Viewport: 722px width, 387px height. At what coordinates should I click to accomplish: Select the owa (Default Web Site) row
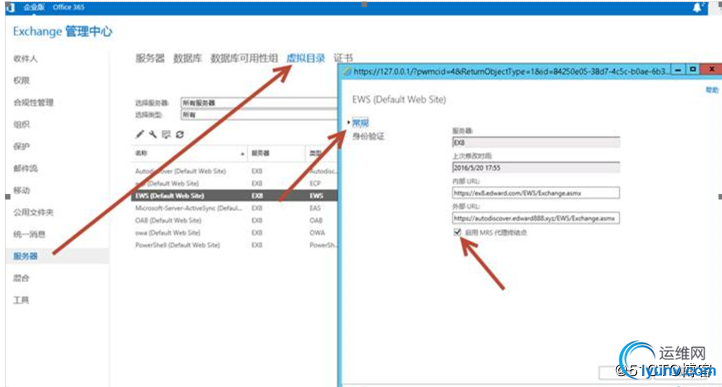point(234,233)
